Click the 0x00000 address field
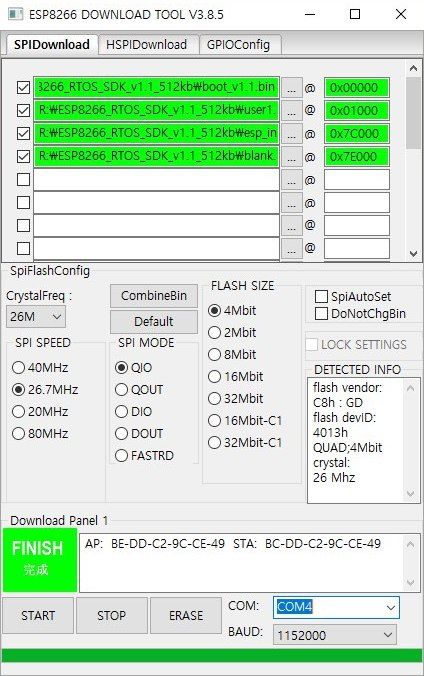424x676 pixels. point(357,88)
